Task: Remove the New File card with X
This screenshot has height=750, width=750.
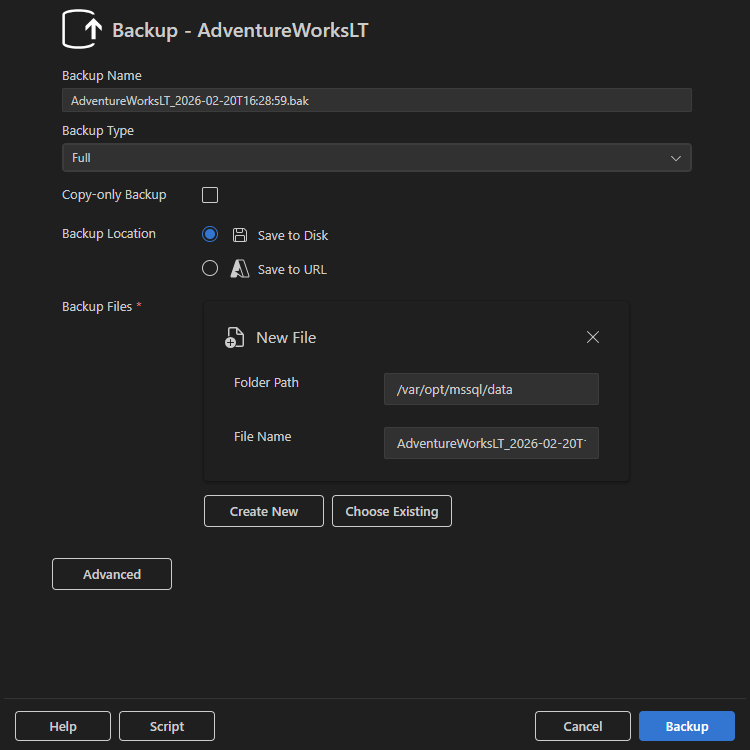Action: click(x=593, y=337)
